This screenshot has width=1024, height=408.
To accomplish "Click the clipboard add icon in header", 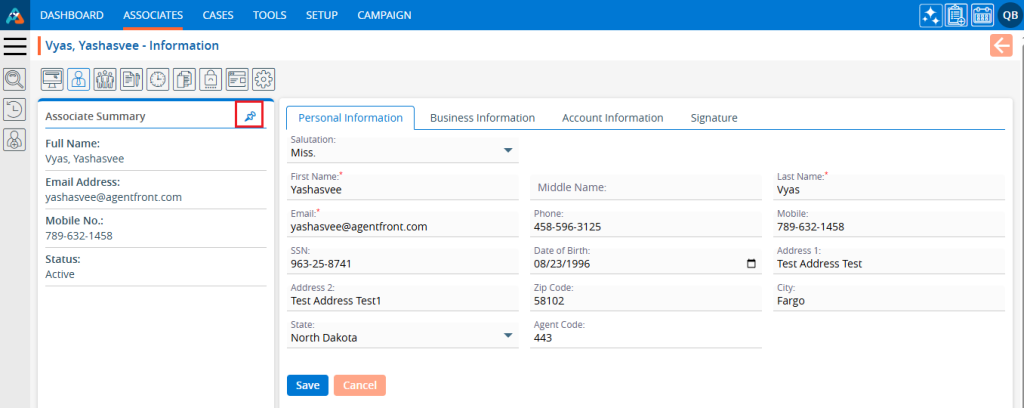I will [x=956, y=15].
